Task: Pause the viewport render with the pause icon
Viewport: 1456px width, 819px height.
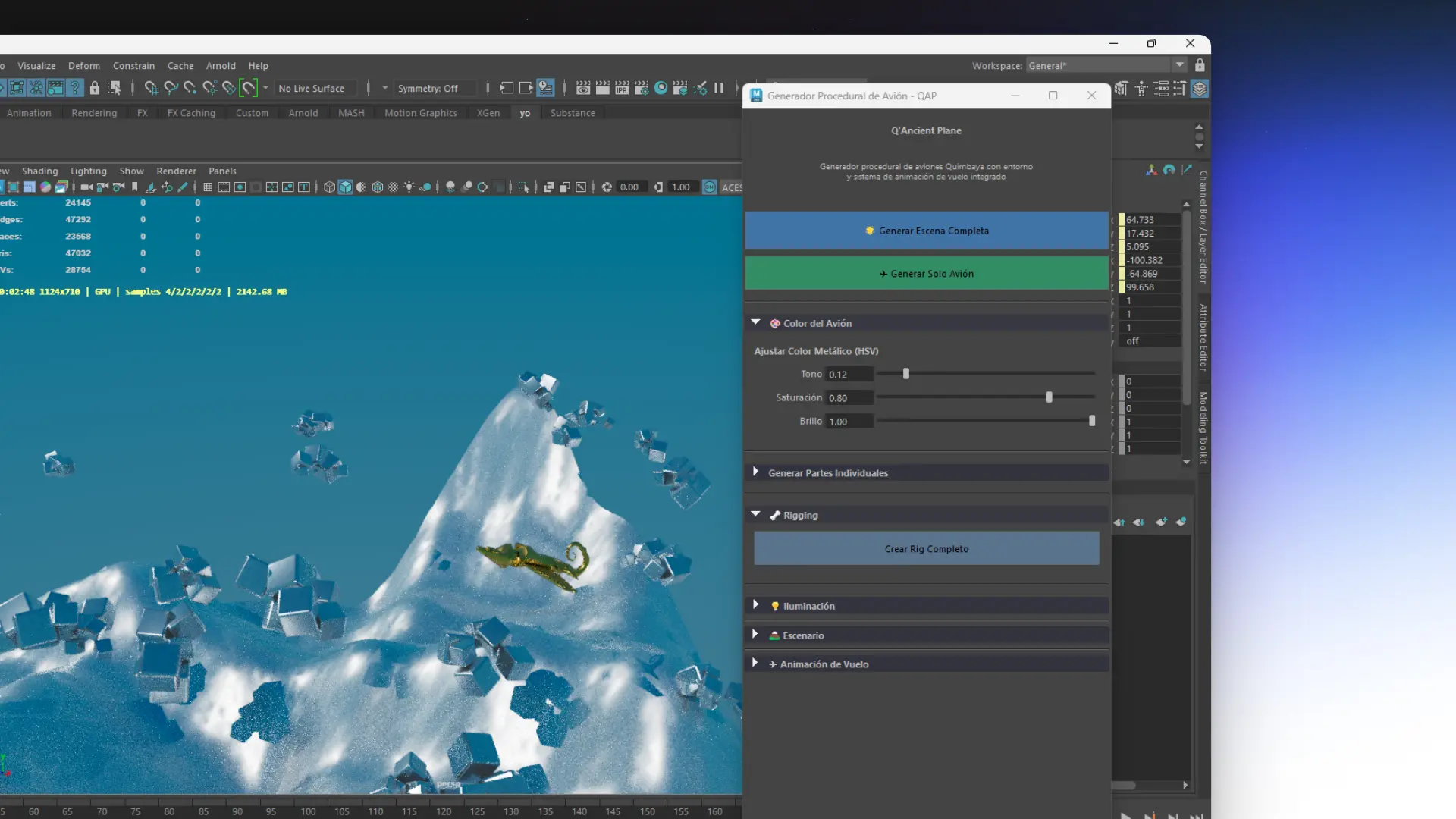Action: coord(719,88)
